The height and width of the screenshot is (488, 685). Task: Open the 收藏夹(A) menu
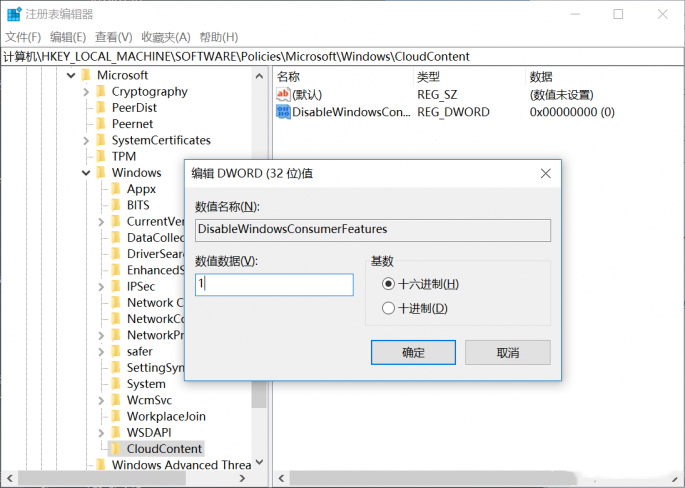click(166, 37)
